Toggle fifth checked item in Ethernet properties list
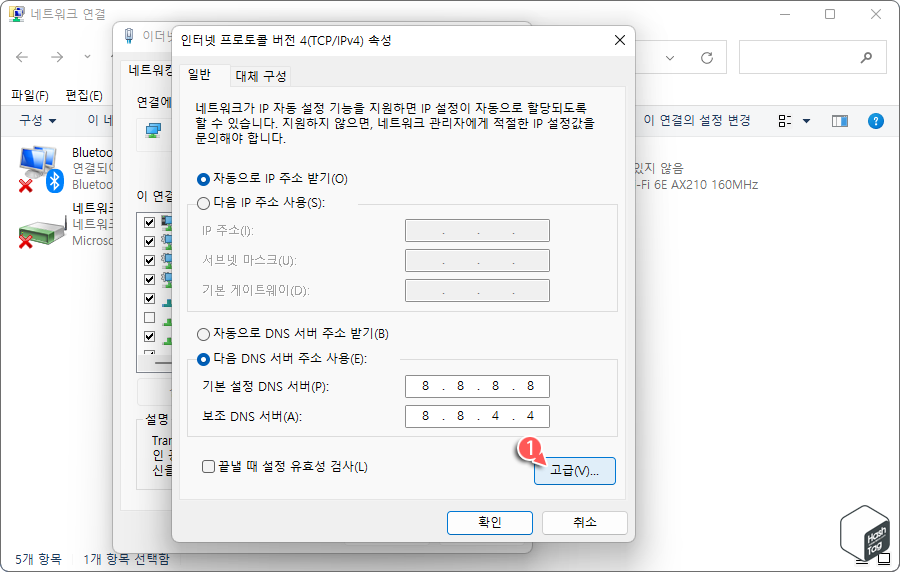 pos(150,298)
